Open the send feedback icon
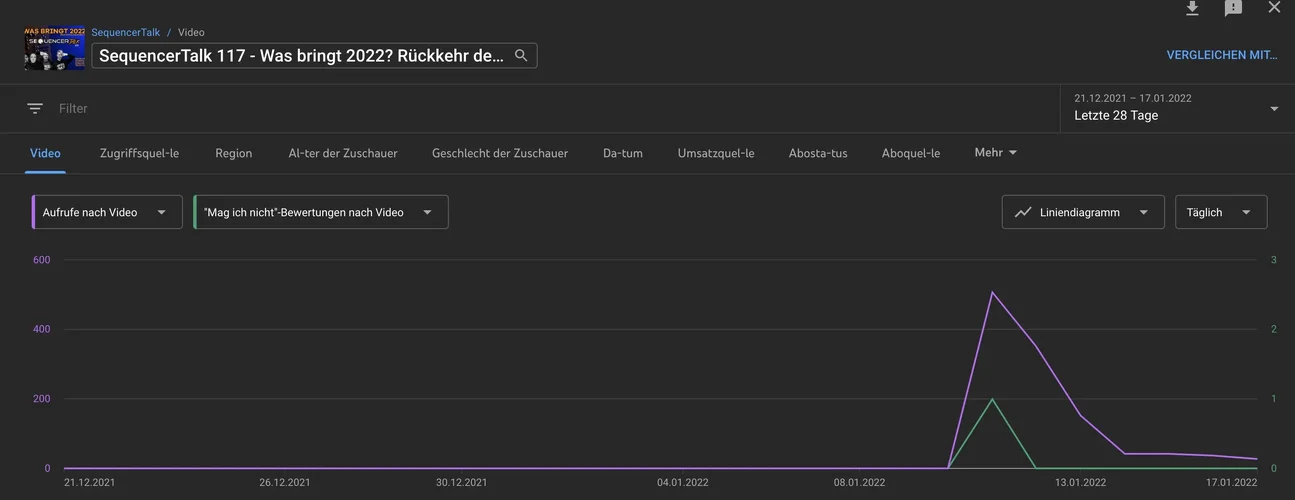This screenshot has width=1295, height=500. tap(1233, 8)
